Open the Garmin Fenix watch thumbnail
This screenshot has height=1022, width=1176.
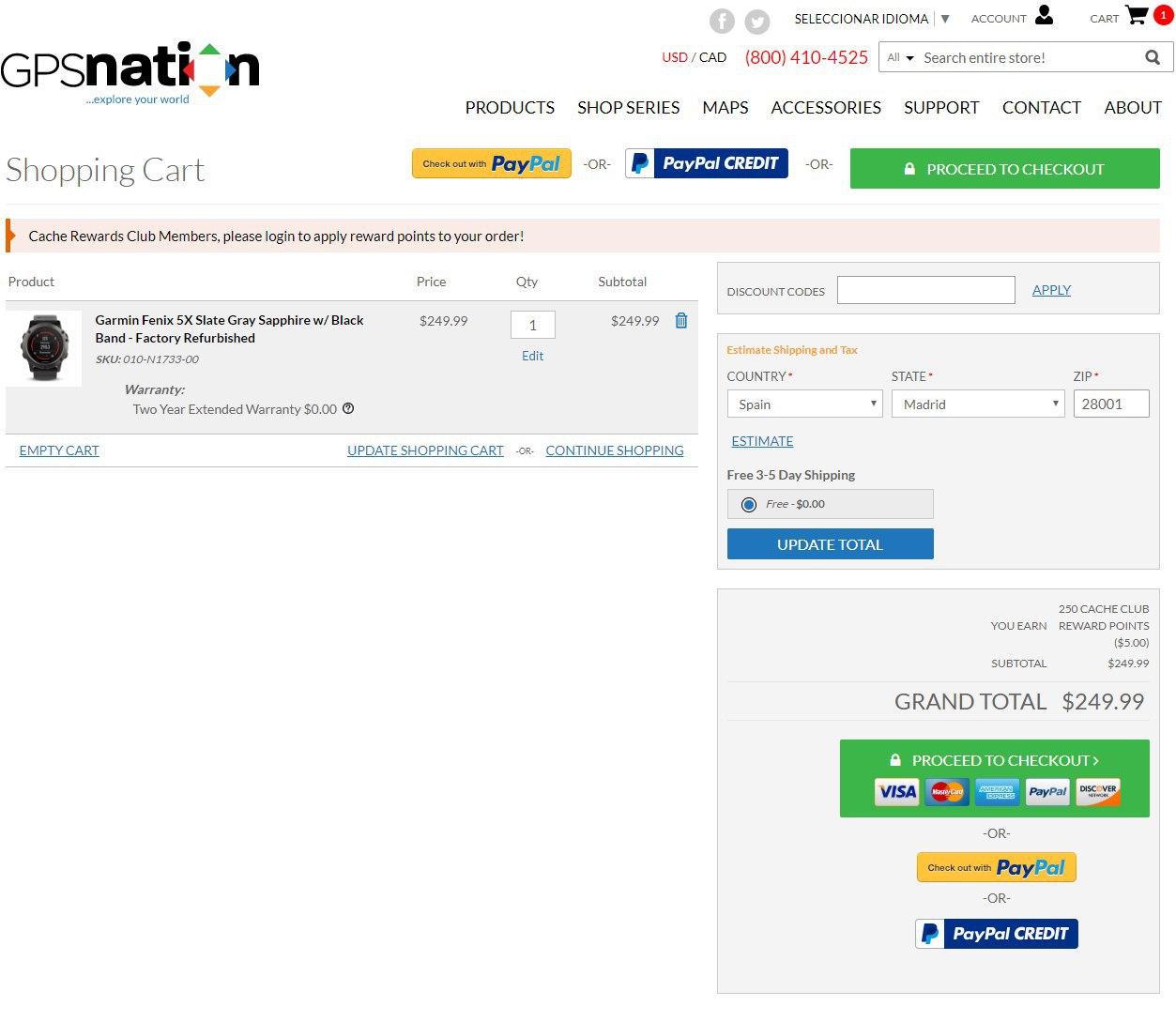pyautogui.click(x=44, y=348)
